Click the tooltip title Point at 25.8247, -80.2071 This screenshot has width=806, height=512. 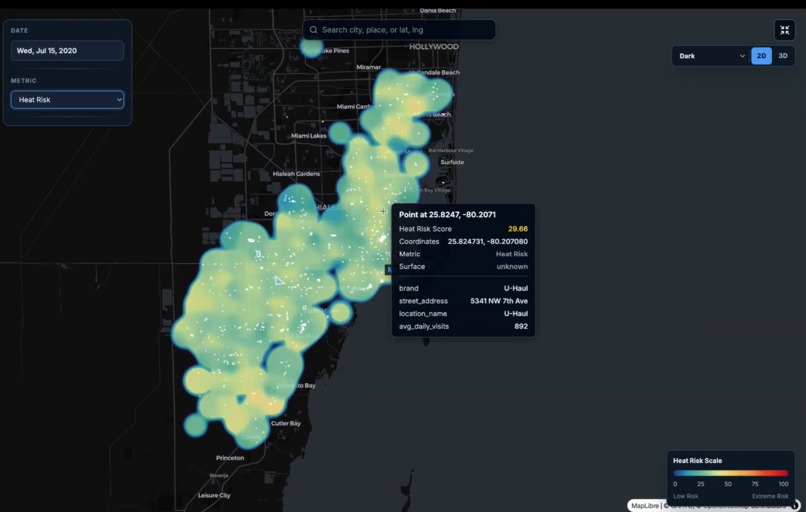point(447,214)
